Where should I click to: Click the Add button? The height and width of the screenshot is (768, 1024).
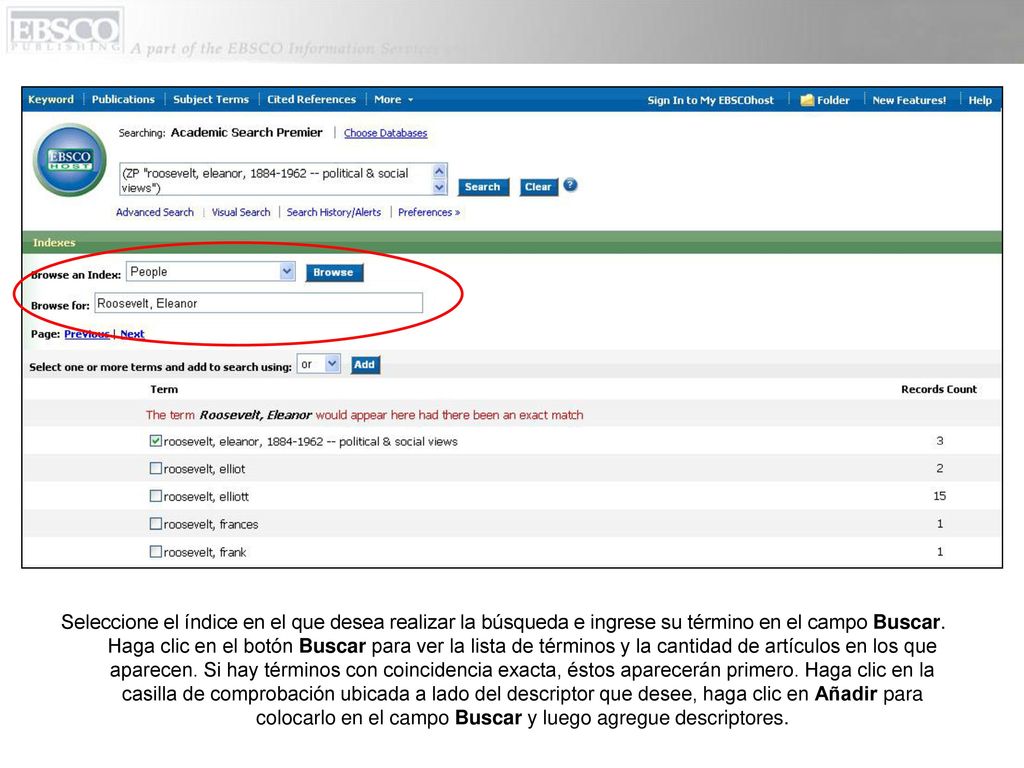(364, 364)
